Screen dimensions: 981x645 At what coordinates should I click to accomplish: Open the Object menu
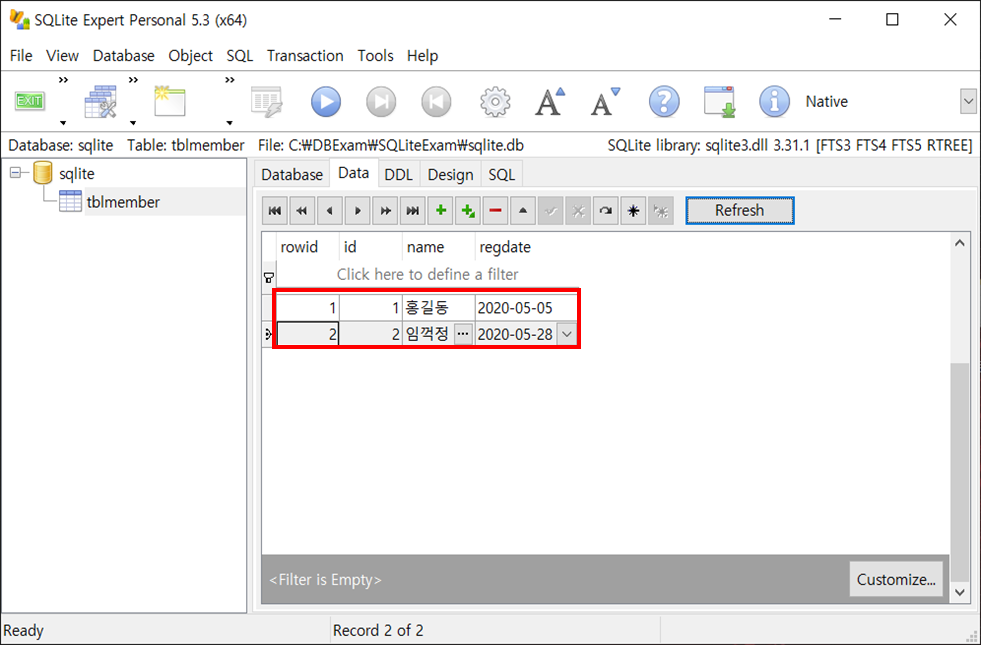click(x=191, y=56)
